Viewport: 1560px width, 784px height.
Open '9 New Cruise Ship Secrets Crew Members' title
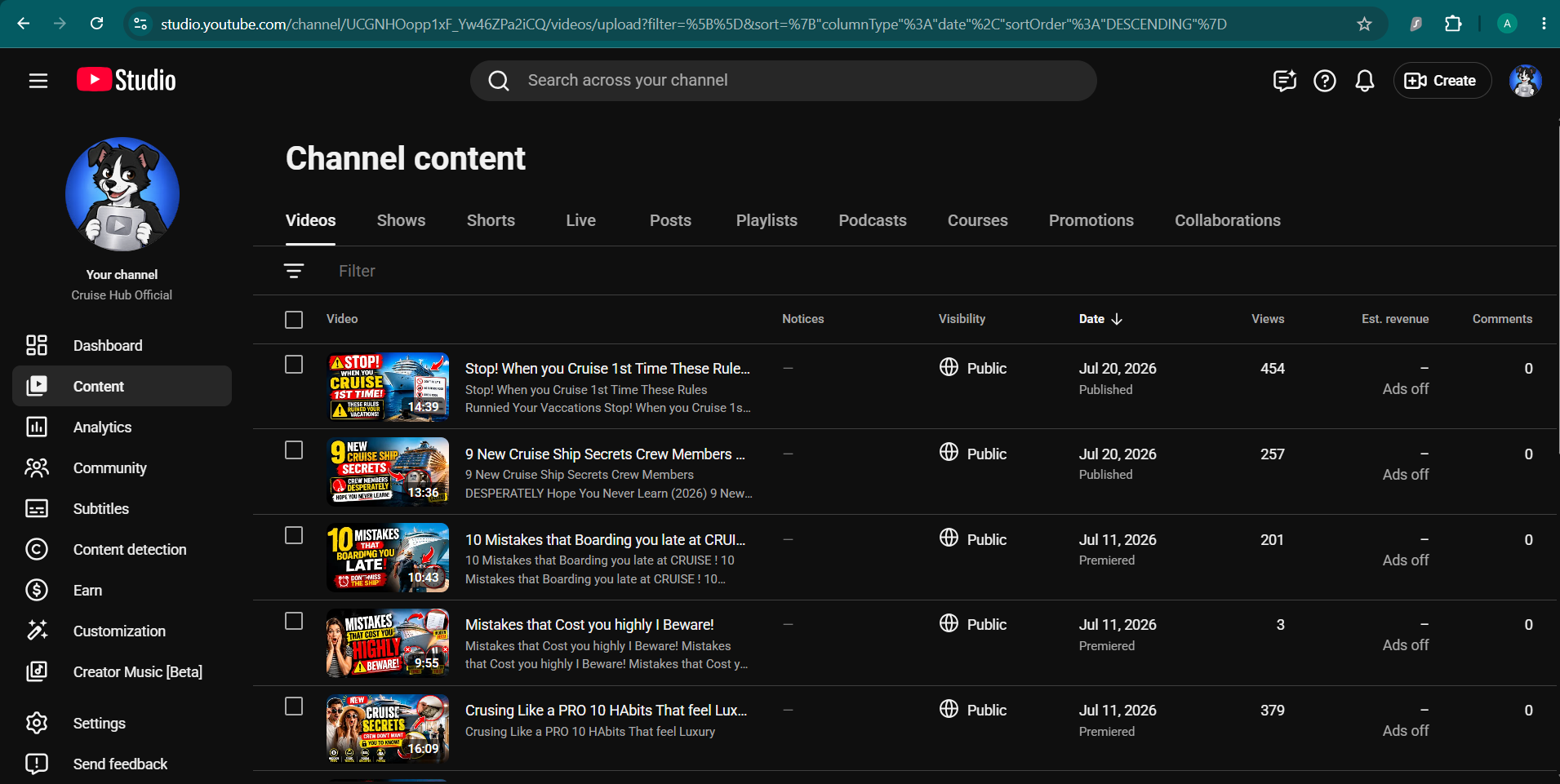pyautogui.click(x=605, y=454)
